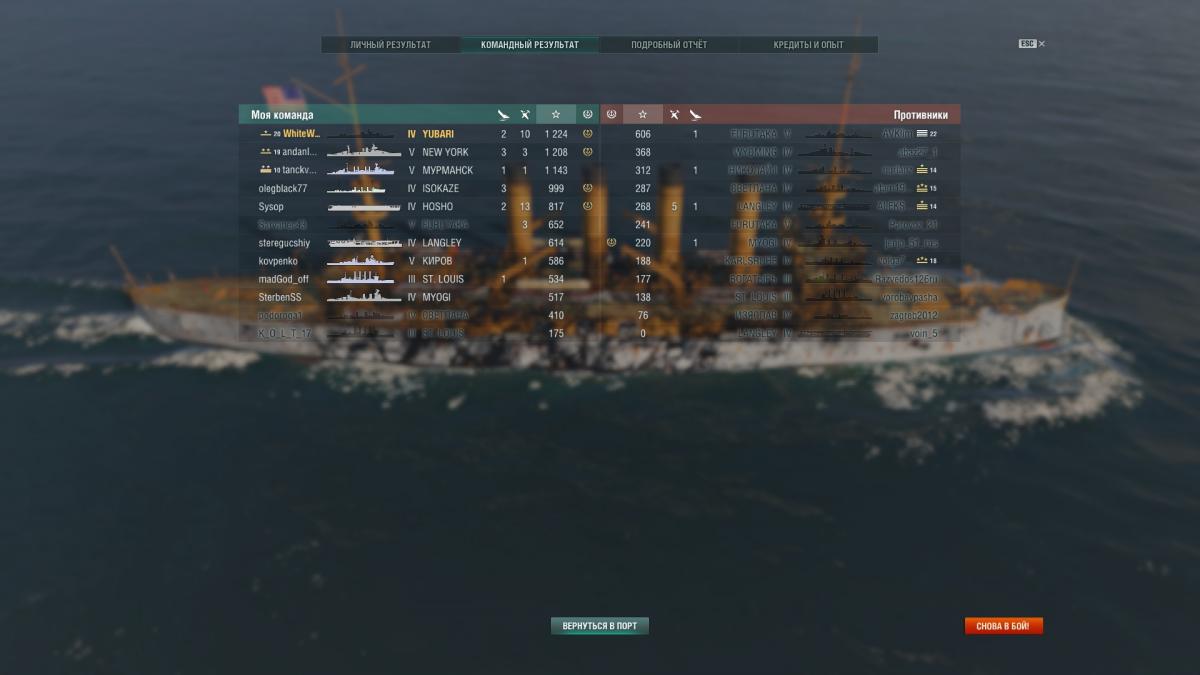
Task: Sort my team by aircraft shot down icon
Action: click(524, 115)
